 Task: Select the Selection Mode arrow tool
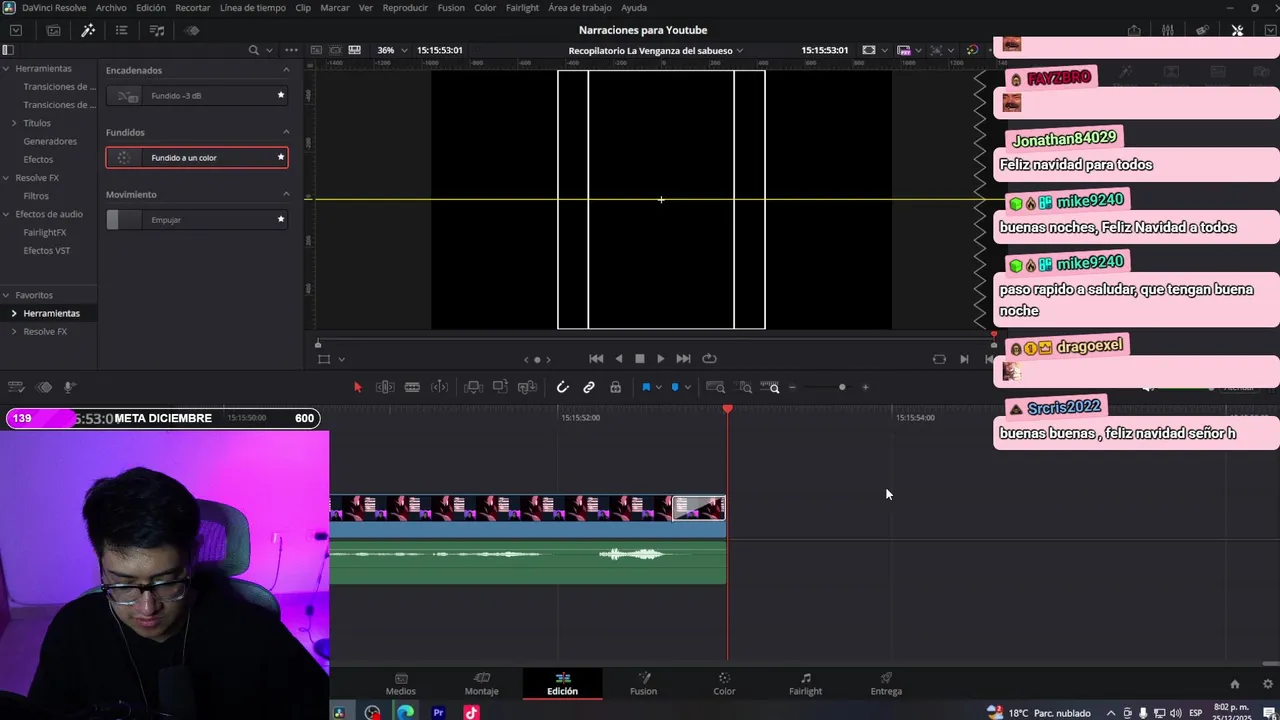pyautogui.click(x=358, y=387)
